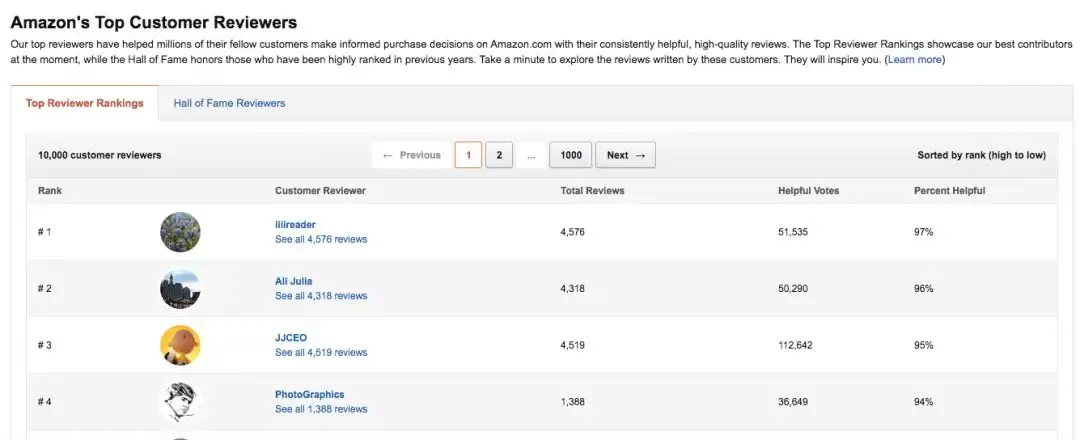The image size is (1080, 440).
Task: See all 1,388 reviews
Action: click(x=321, y=409)
